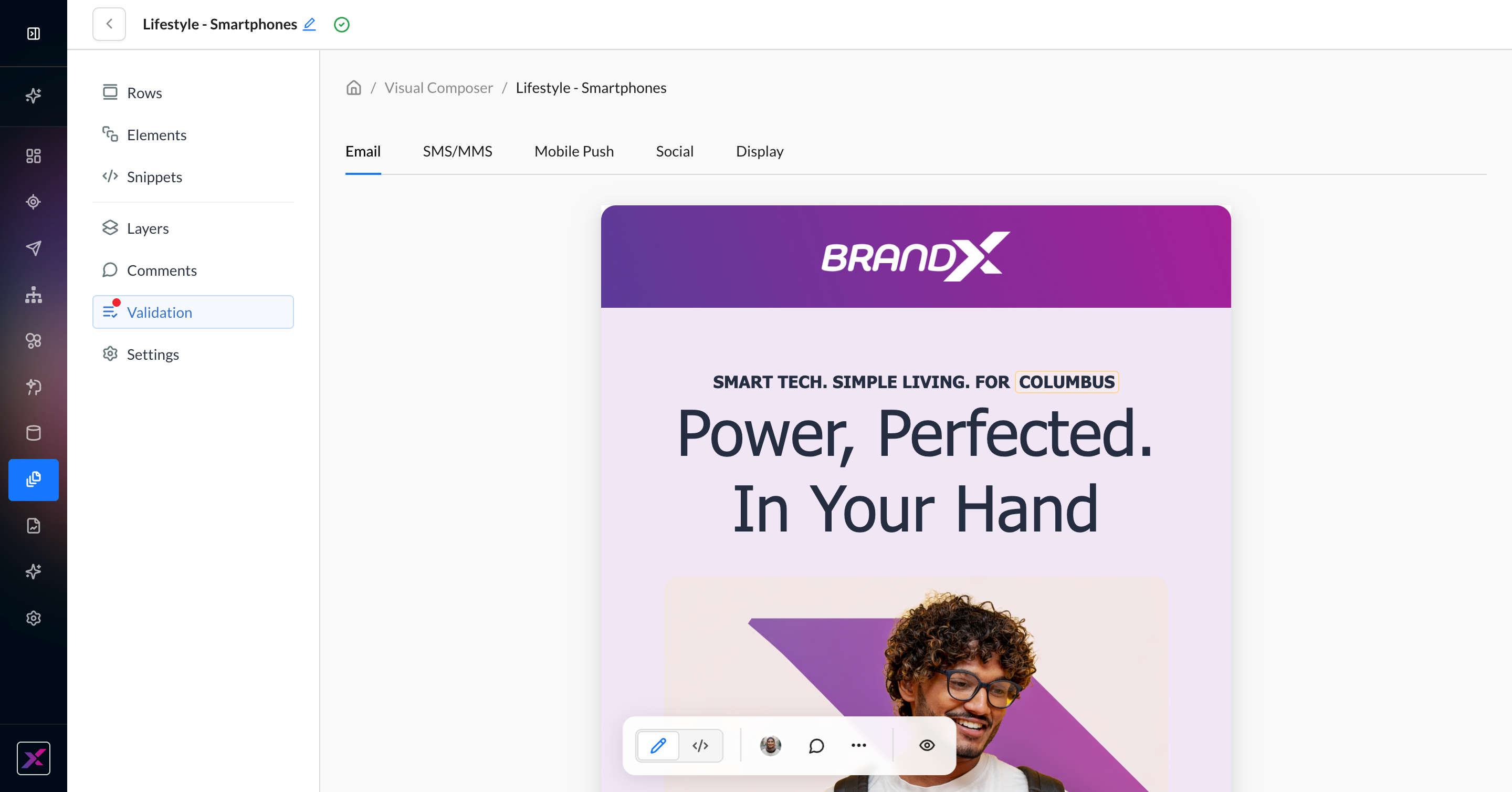Switch to code view mode

tap(700, 746)
